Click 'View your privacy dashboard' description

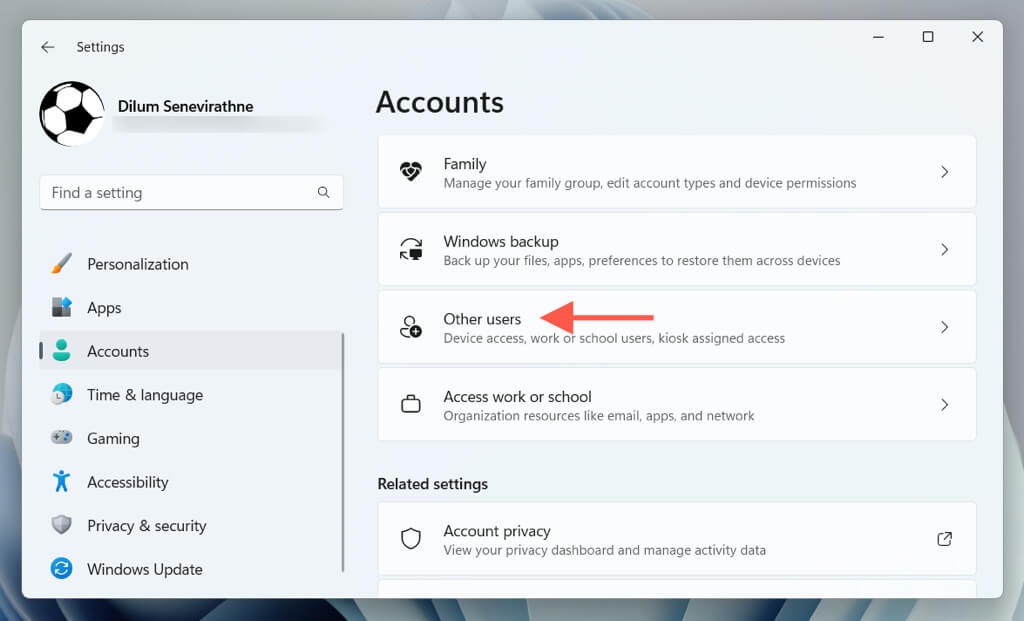tap(605, 550)
